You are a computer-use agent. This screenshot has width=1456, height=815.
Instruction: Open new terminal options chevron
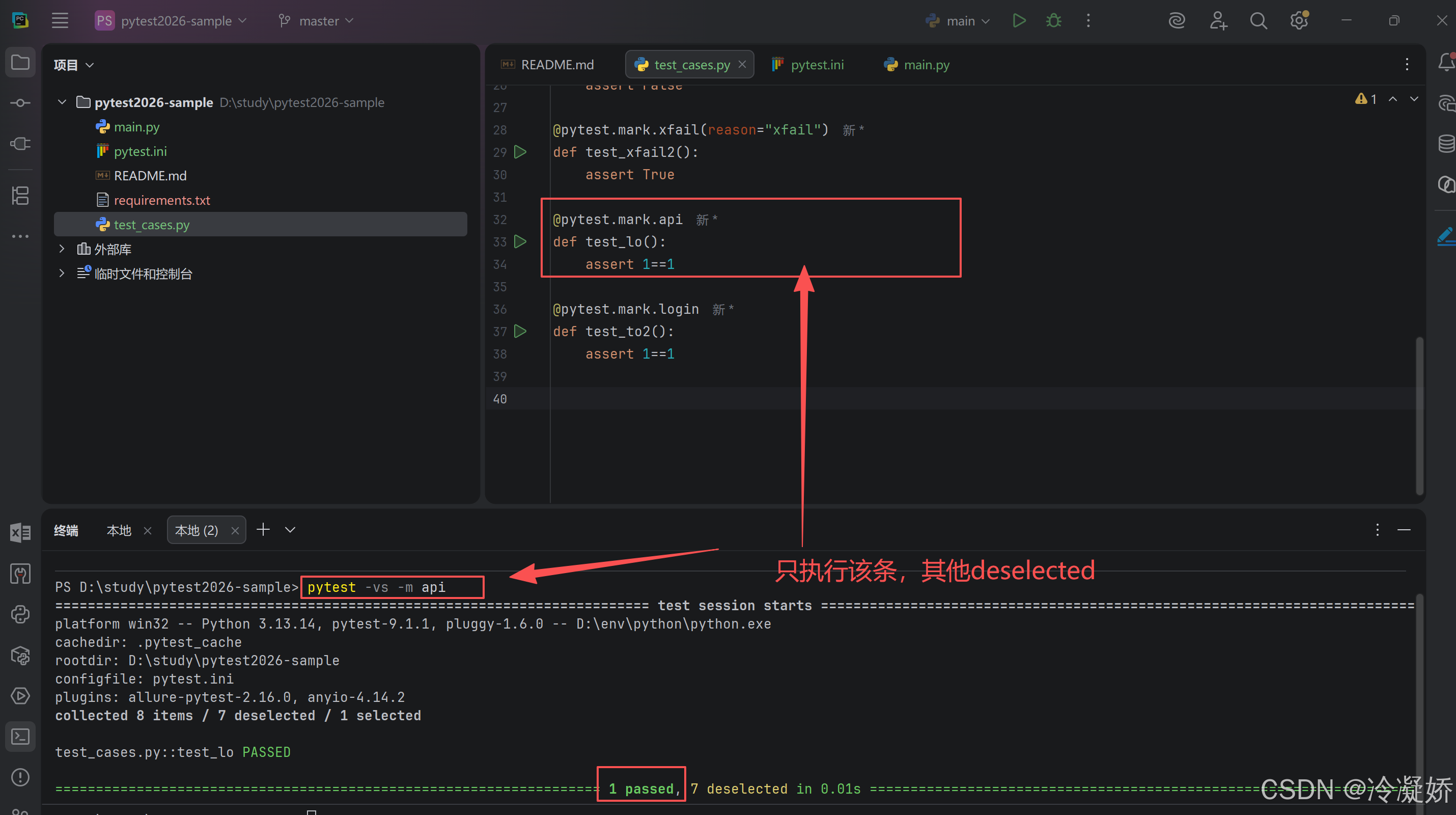tap(290, 530)
